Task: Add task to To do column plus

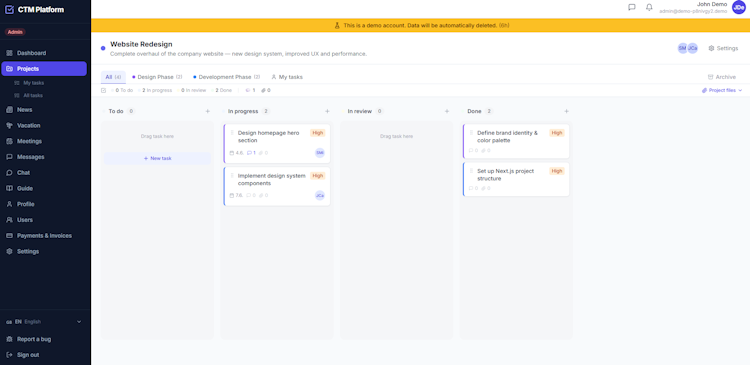Action: click(208, 111)
